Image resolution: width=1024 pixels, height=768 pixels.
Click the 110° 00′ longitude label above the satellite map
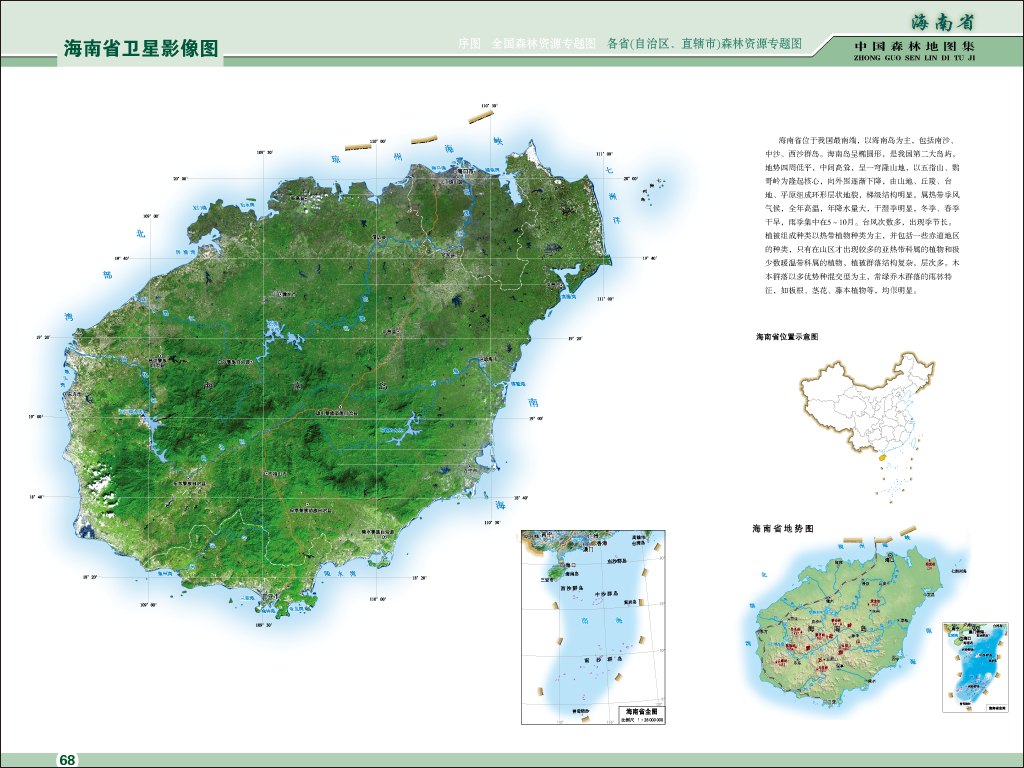(x=377, y=141)
